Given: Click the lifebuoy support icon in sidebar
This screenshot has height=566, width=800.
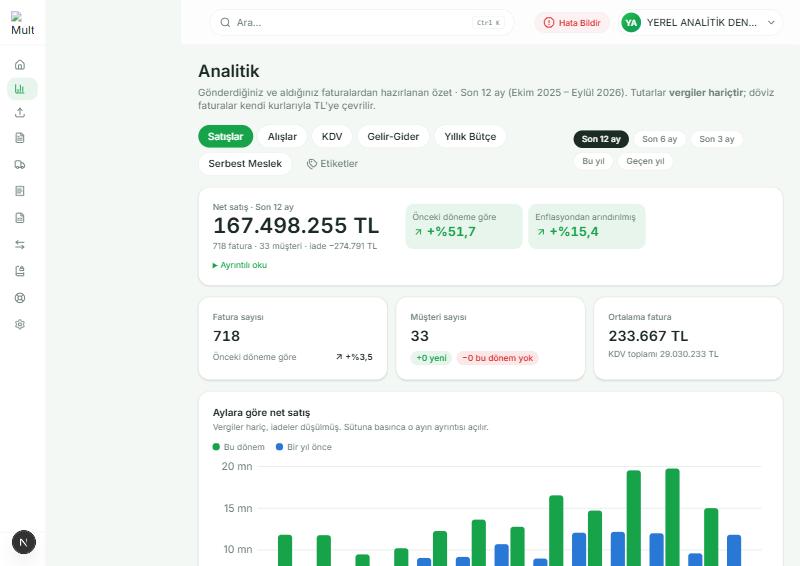Looking at the screenshot, I should [x=20, y=298].
